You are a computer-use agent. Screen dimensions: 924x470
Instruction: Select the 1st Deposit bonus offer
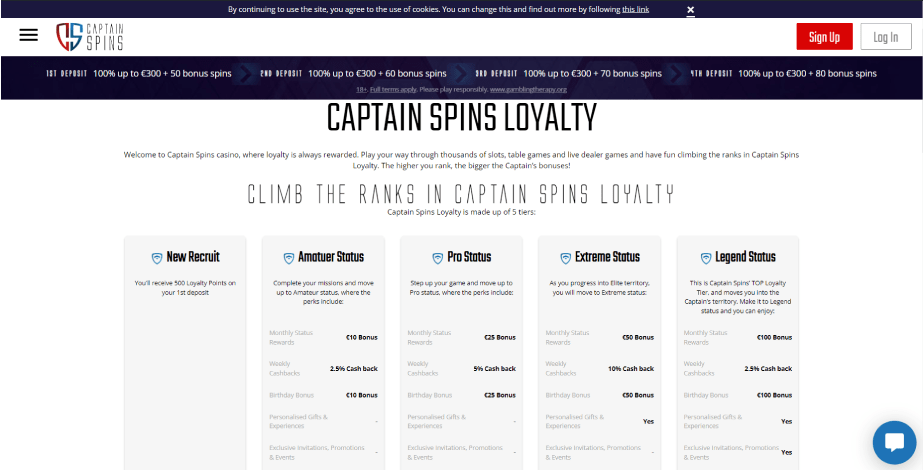[x=139, y=74]
